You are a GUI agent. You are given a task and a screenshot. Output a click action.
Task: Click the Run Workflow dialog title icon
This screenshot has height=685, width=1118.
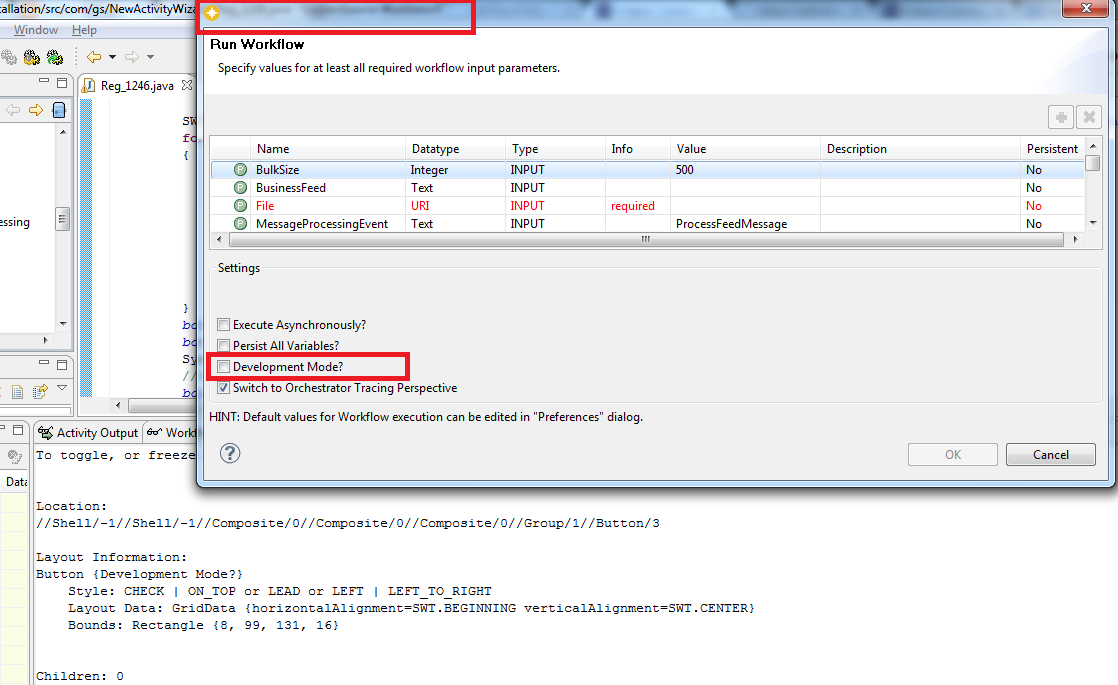[x=212, y=13]
